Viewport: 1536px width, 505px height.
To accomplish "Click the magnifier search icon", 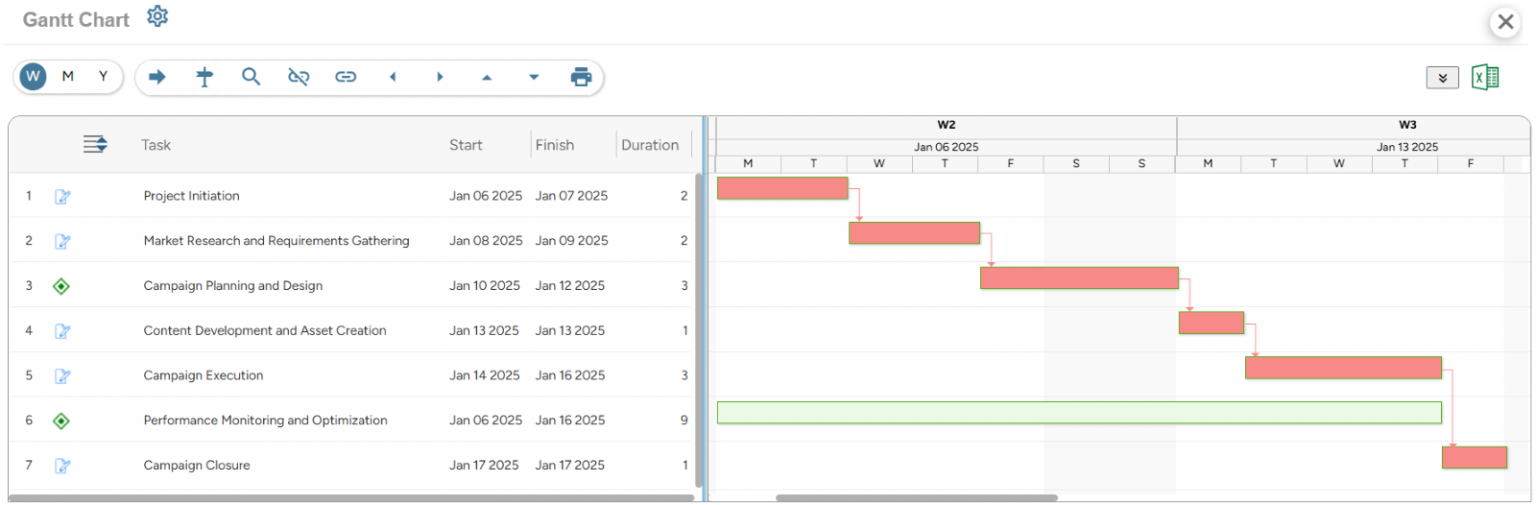I will [x=251, y=77].
